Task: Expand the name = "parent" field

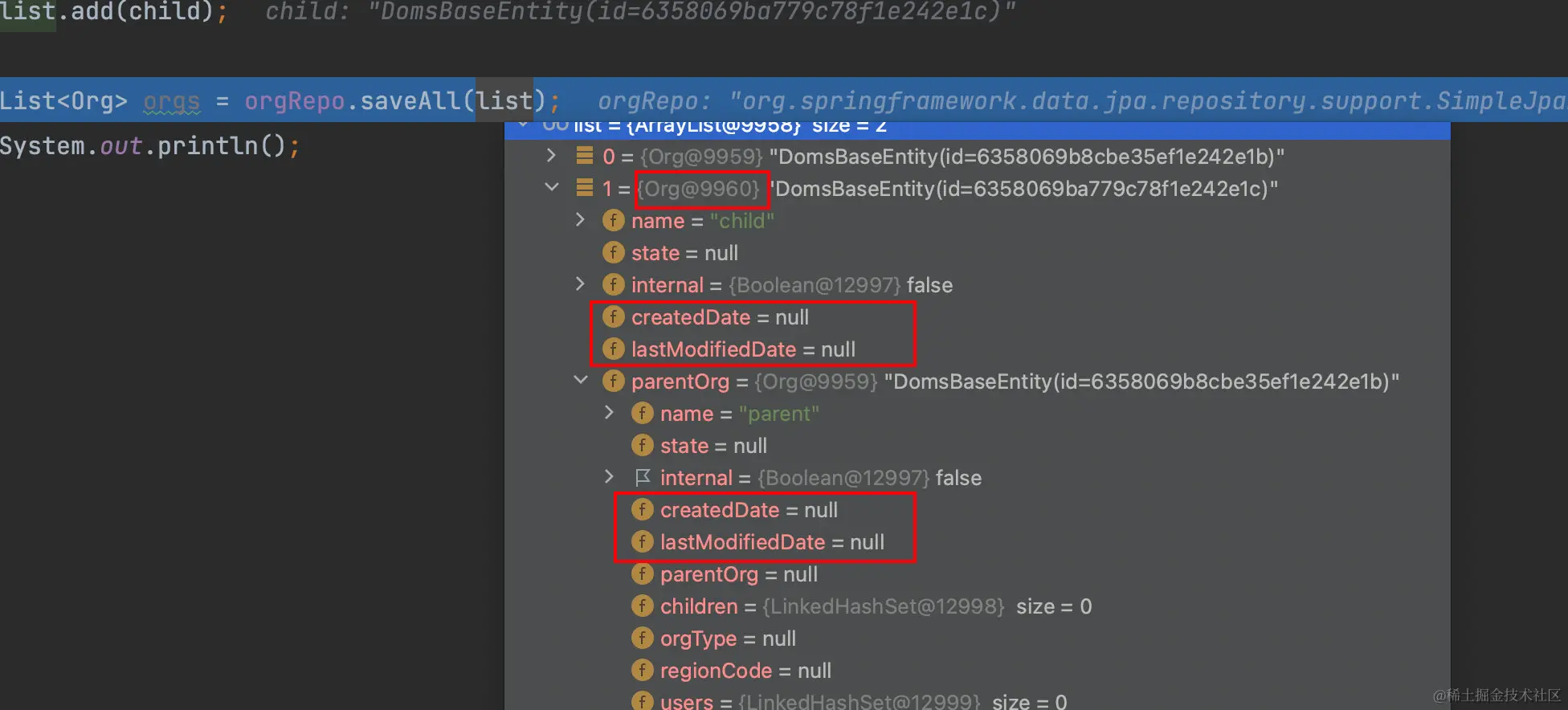Action: coord(609,412)
